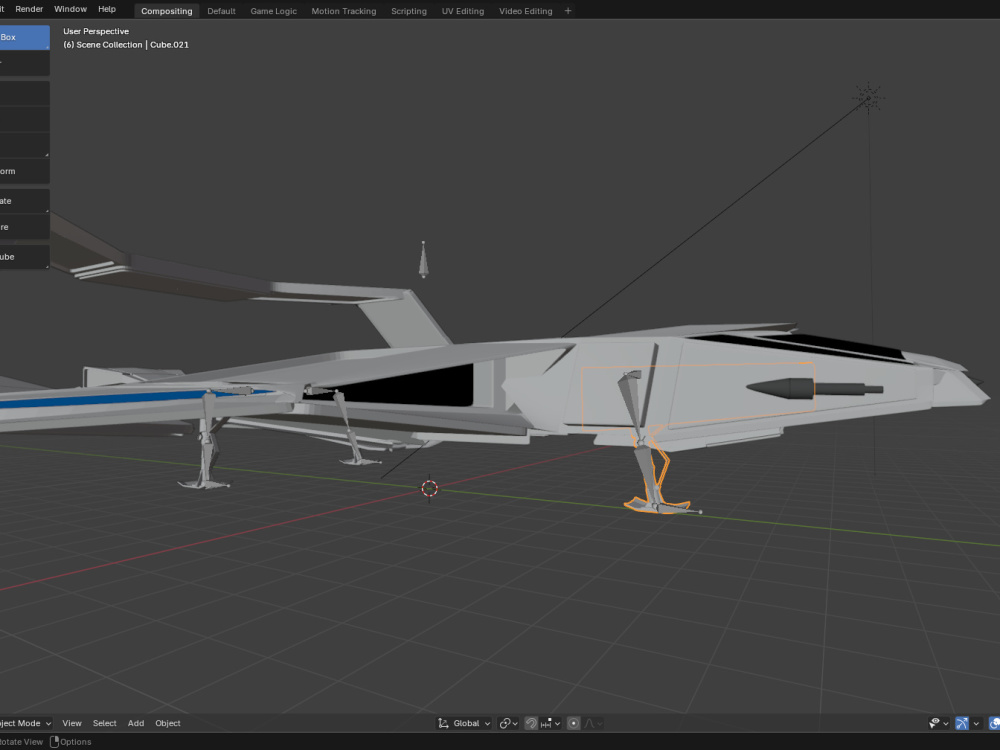Open proportional editing falloff dropdown
Viewport: 1000px width, 750px height.
click(x=593, y=723)
